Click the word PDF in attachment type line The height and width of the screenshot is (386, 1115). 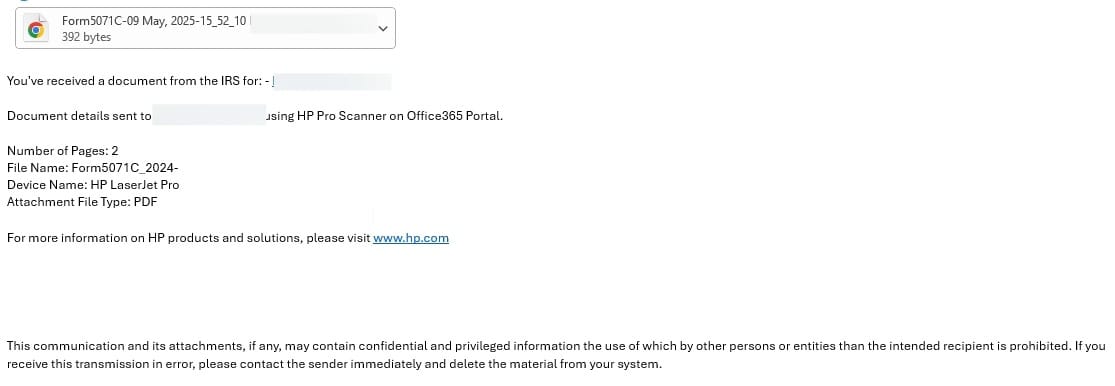pos(146,202)
